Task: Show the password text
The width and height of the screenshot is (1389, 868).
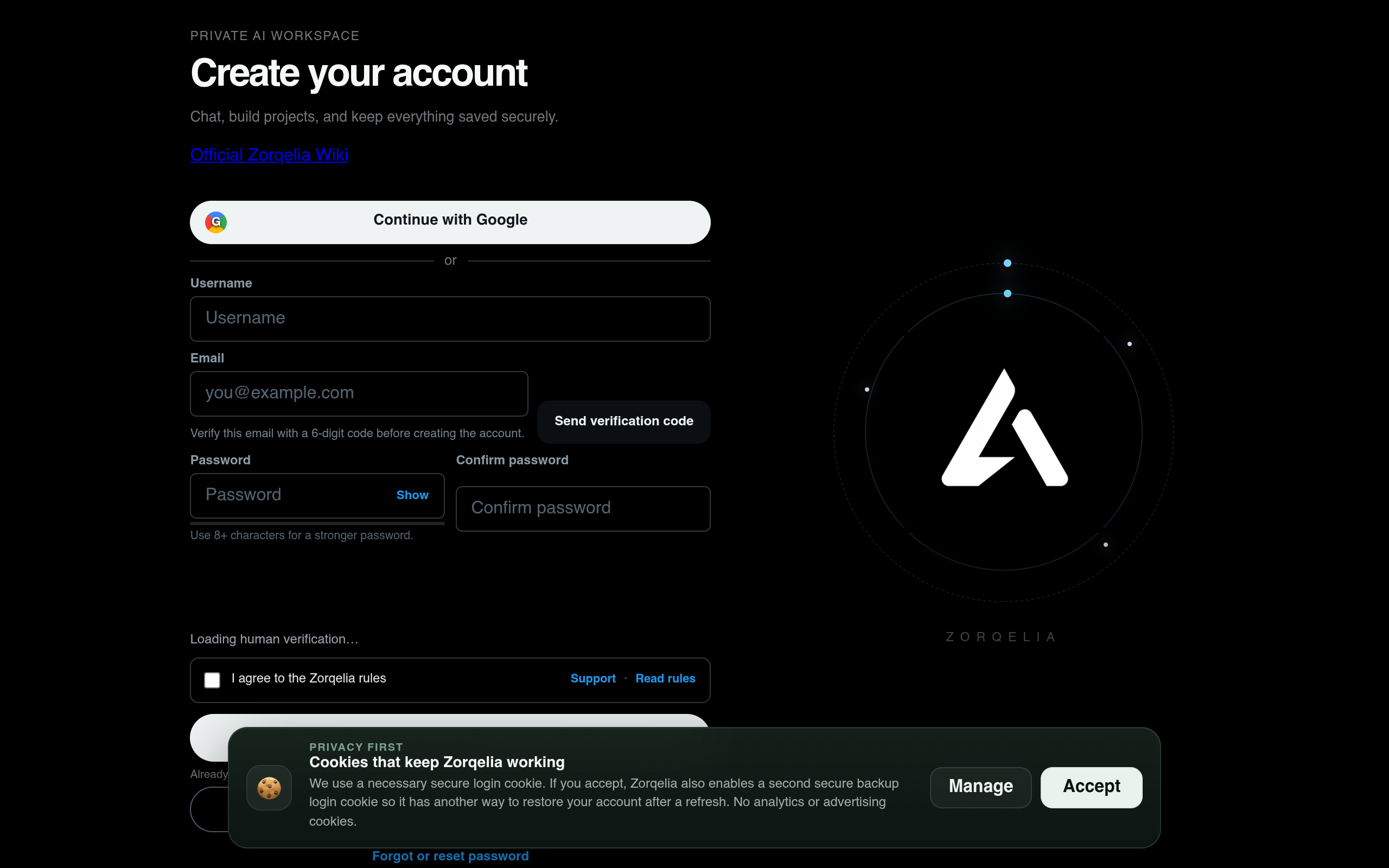Action: (x=412, y=495)
